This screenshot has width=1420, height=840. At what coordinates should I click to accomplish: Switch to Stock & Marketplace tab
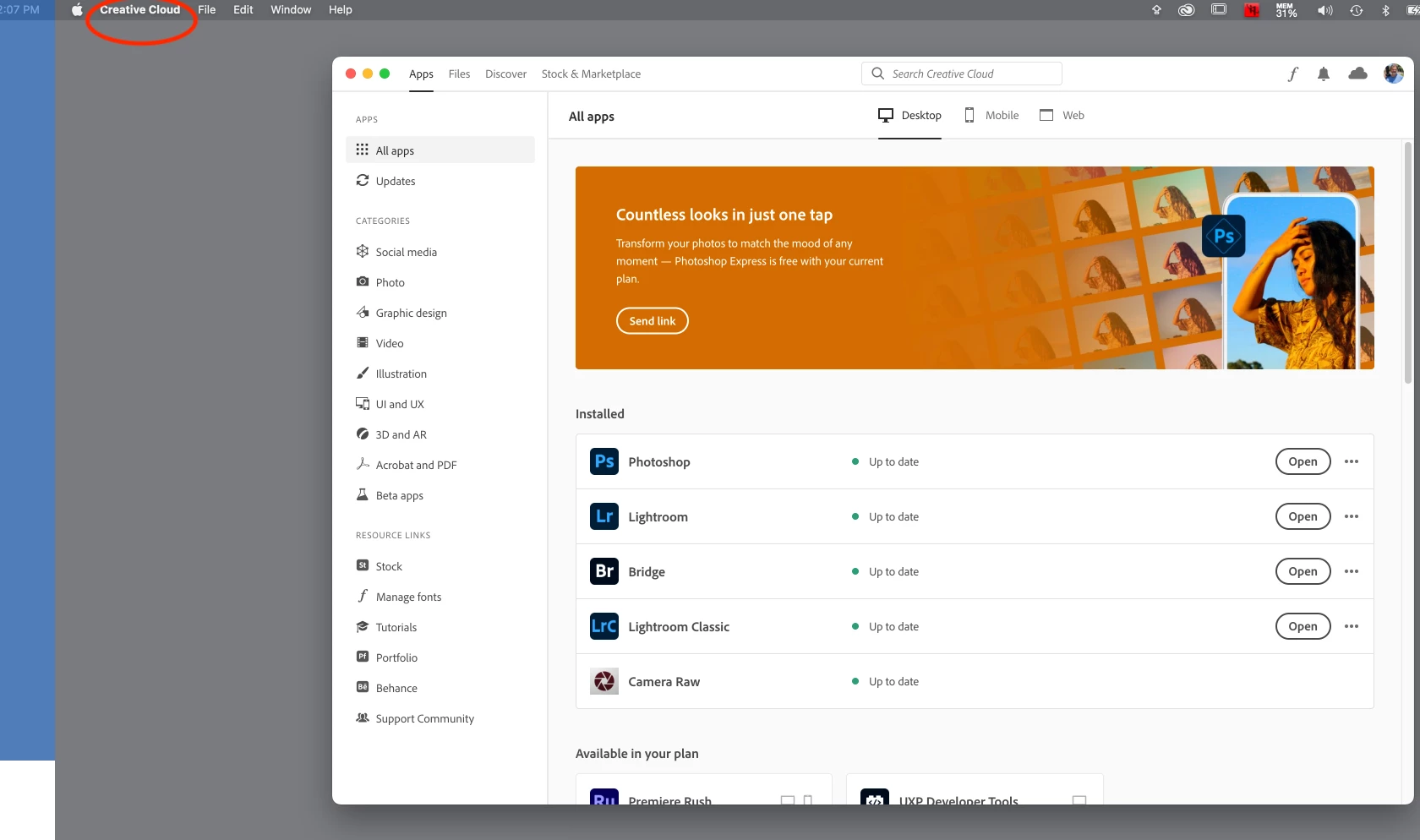(591, 74)
